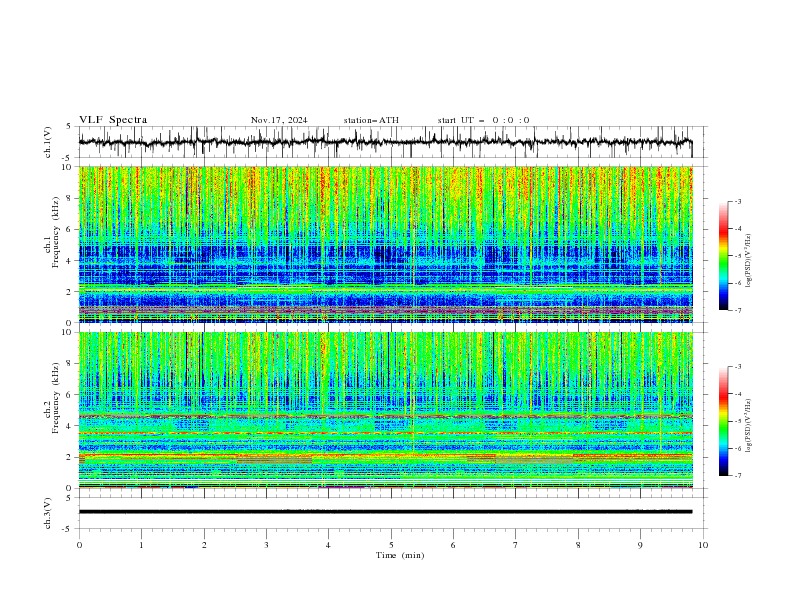Click the '10' tick on Time (min) axis
Viewport: 792px width, 612px height.
703,545
